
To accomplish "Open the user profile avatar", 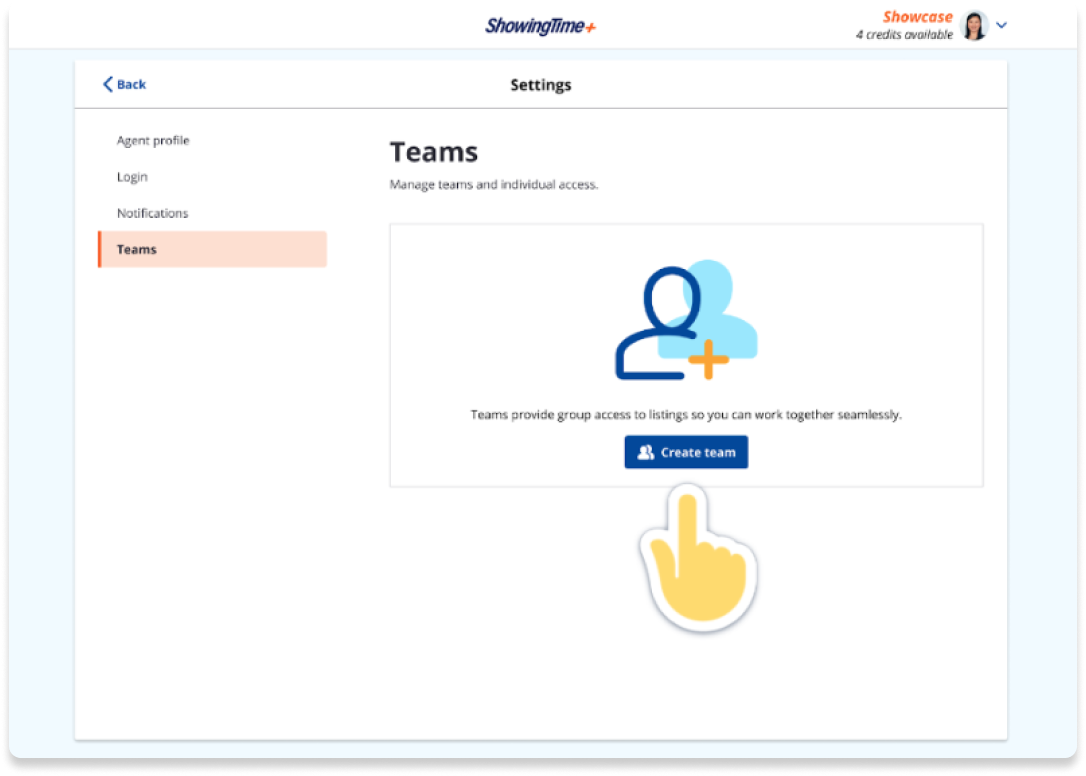I will 973,26.
